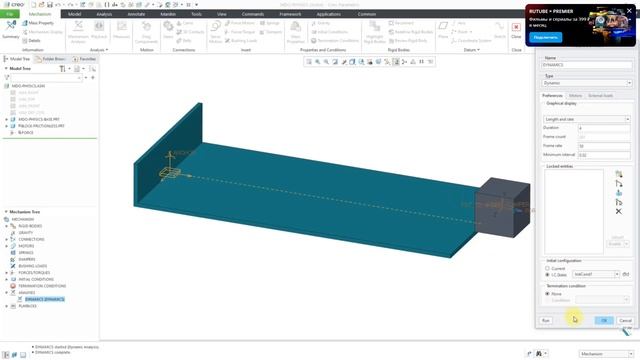This screenshot has height=360, width=640.
Task: Click the pause simulation icon in graphics toolbar
Action: pos(421,62)
